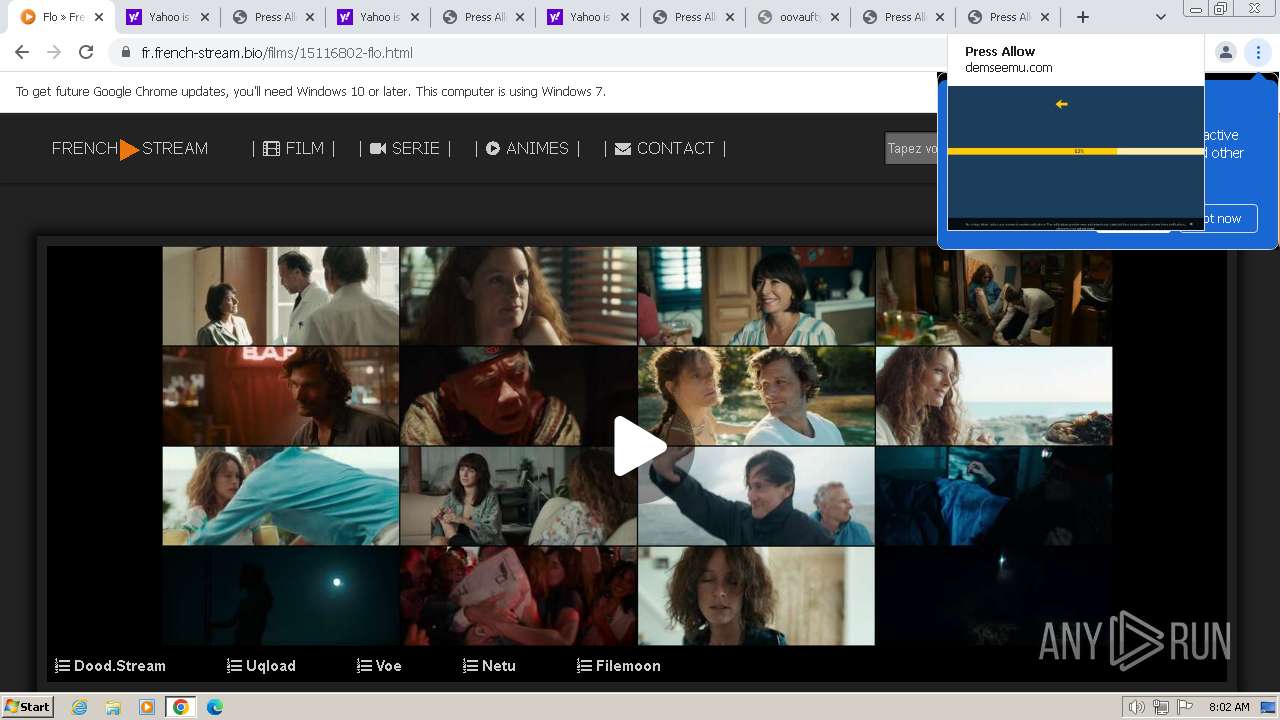1280x720 pixels.
Task: Click the French Stream logo
Action: [130, 148]
